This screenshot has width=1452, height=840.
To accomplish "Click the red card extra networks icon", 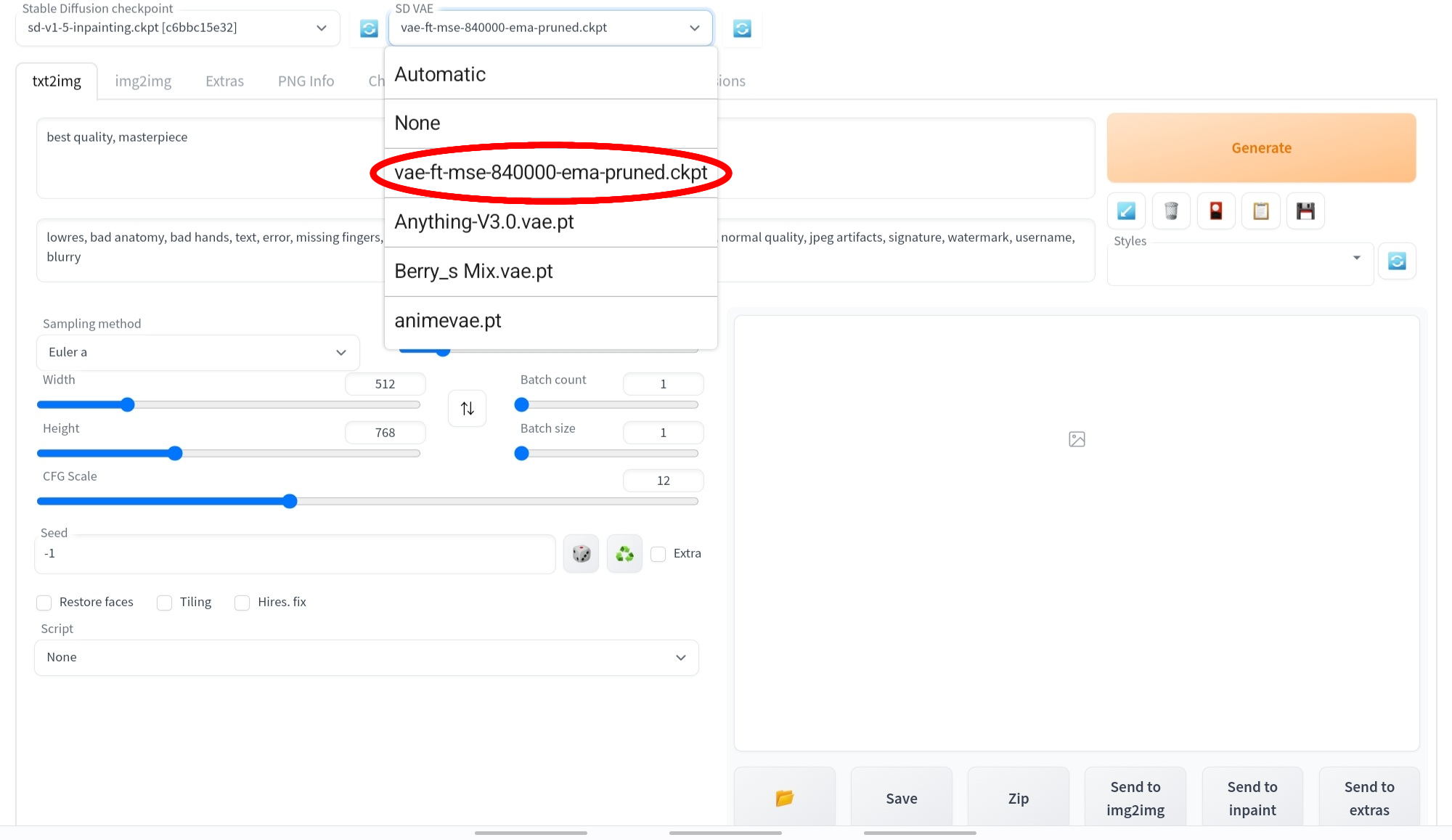I will pos(1216,211).
